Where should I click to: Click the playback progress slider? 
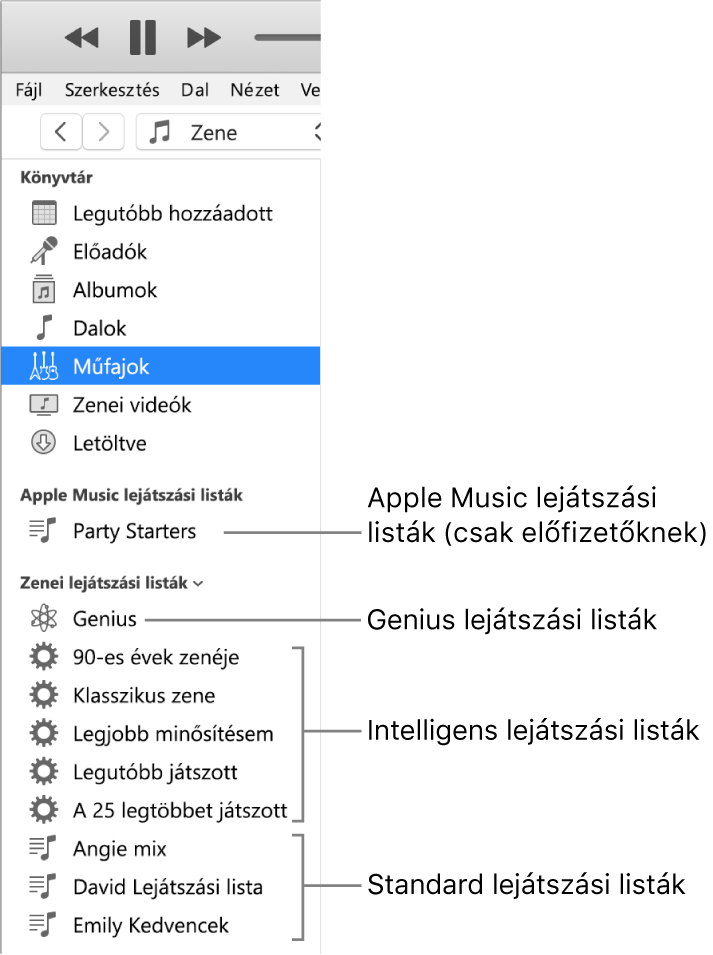click(x=287, y=37)
